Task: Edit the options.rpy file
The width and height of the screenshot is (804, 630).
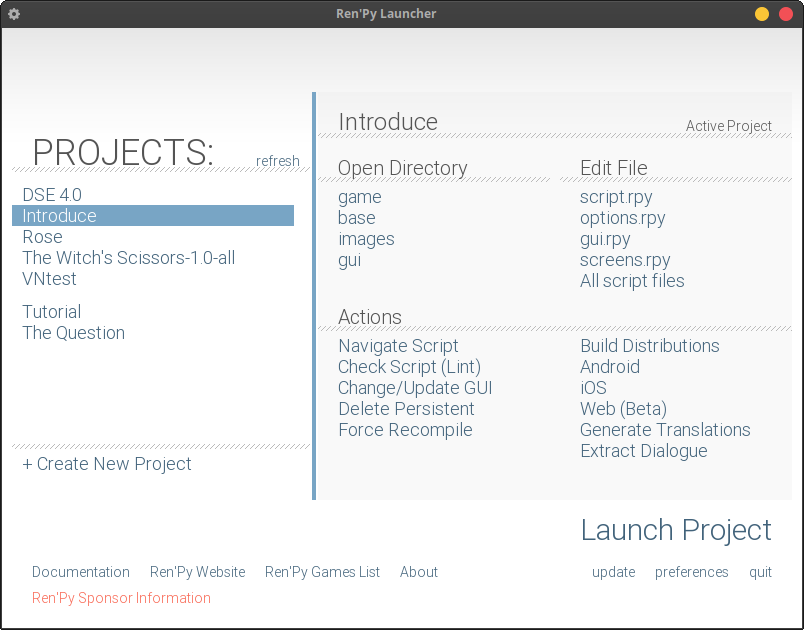Action: pos(621,218)
